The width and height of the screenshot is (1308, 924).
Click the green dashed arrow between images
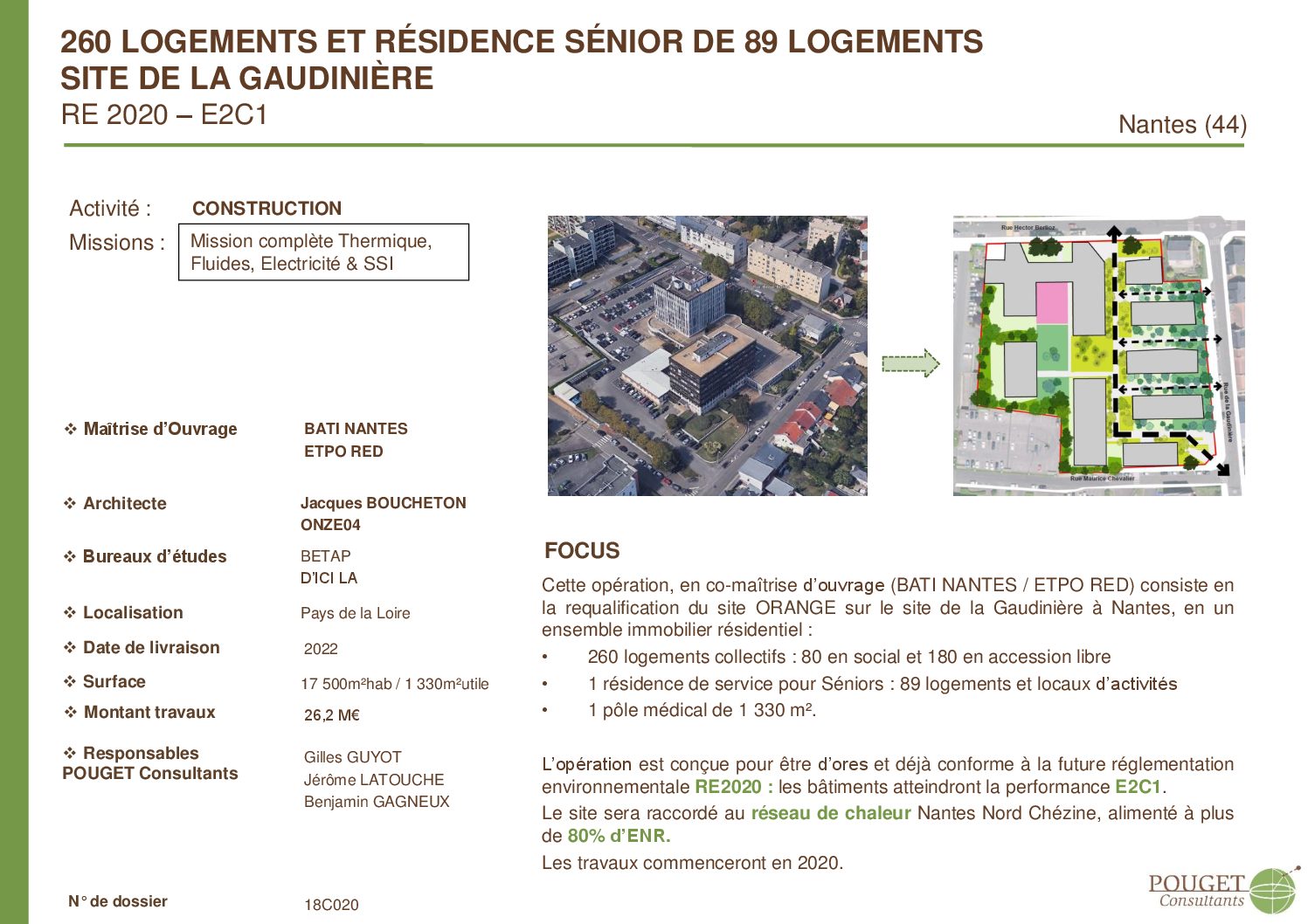pos(910,363)
